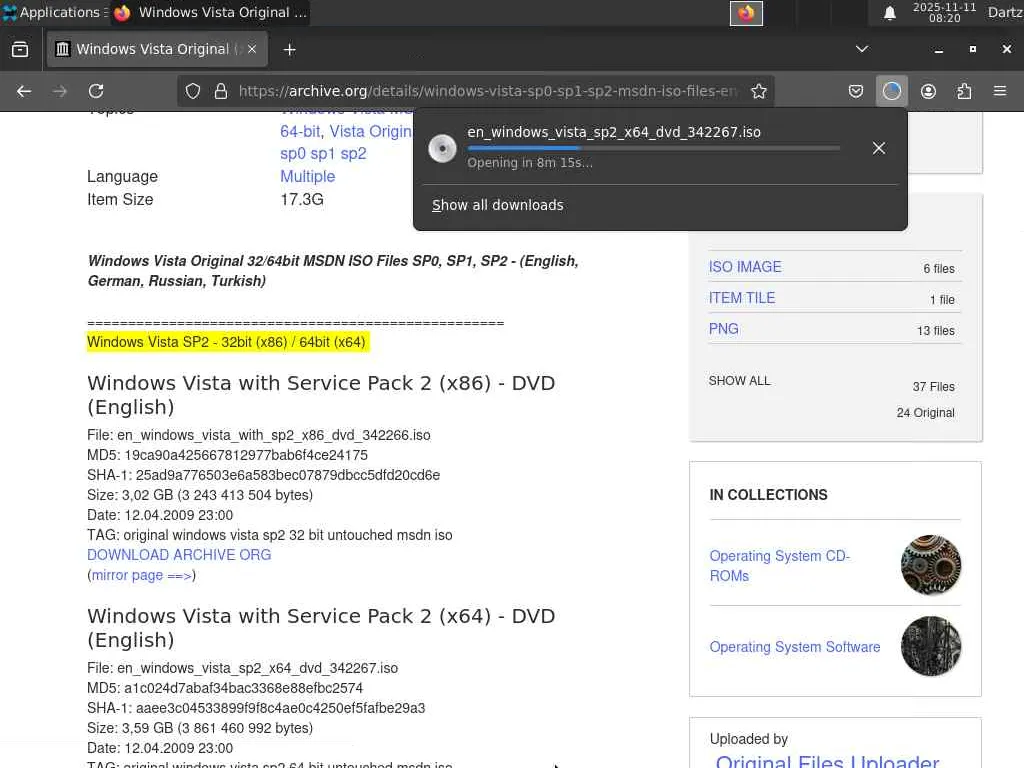This screenshot has height=768, width=1024.
Task: Open a new browser tab
Action: [290, 49]
